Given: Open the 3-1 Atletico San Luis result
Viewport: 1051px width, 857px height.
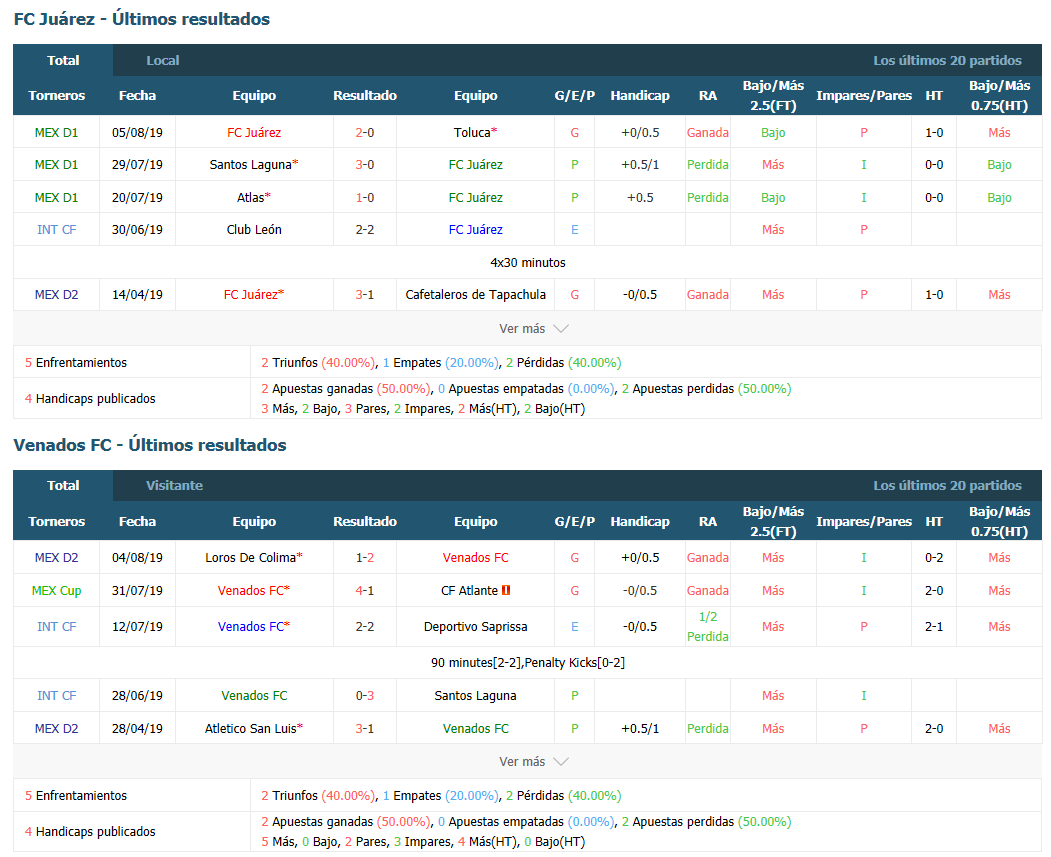Looking at the screenshot, I should coord(365,728).
